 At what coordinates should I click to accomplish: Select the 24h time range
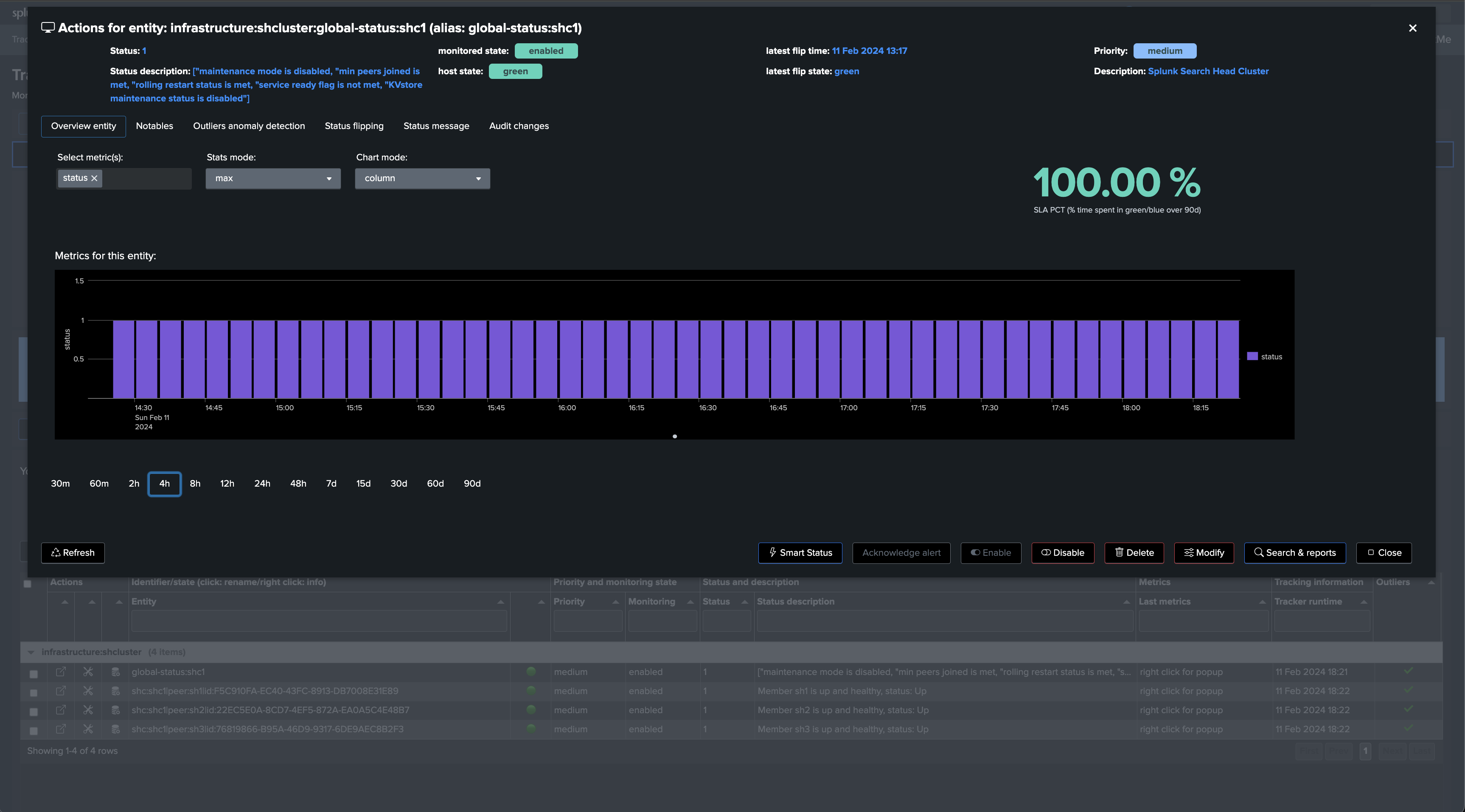(x=262, y=484)
